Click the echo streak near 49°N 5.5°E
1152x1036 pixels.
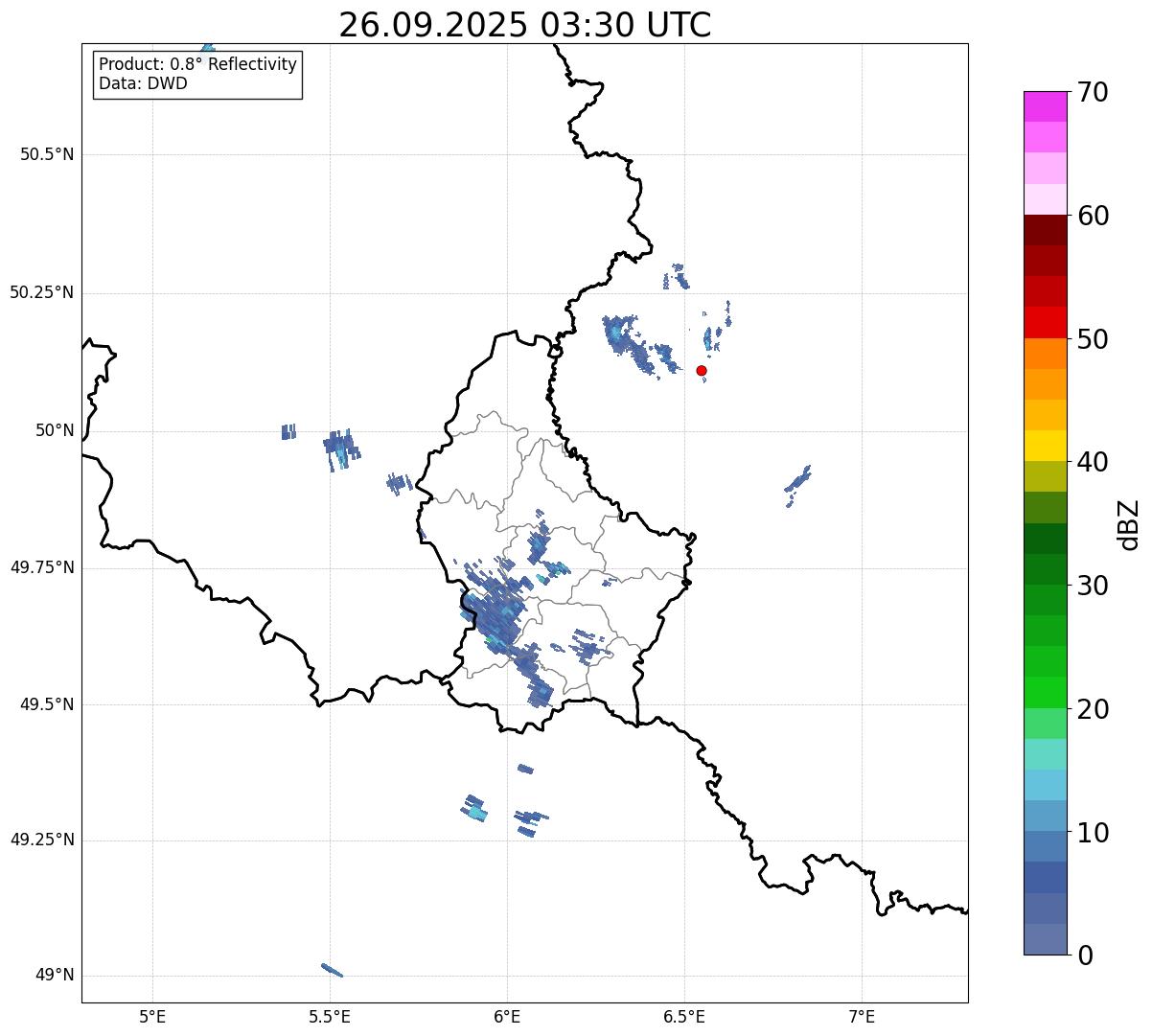click(332, 970)
